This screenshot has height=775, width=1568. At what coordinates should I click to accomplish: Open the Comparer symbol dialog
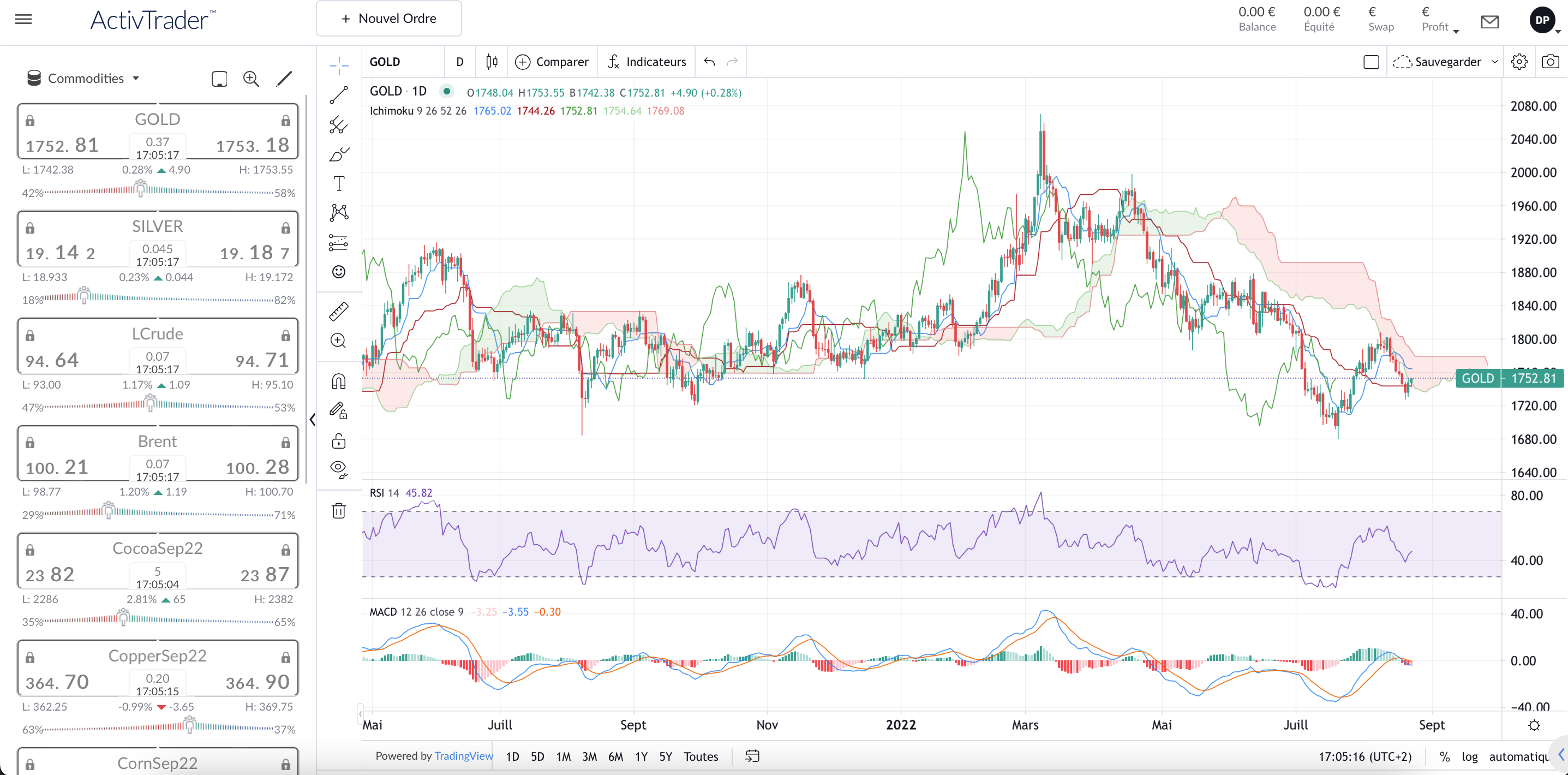point(552,62)
